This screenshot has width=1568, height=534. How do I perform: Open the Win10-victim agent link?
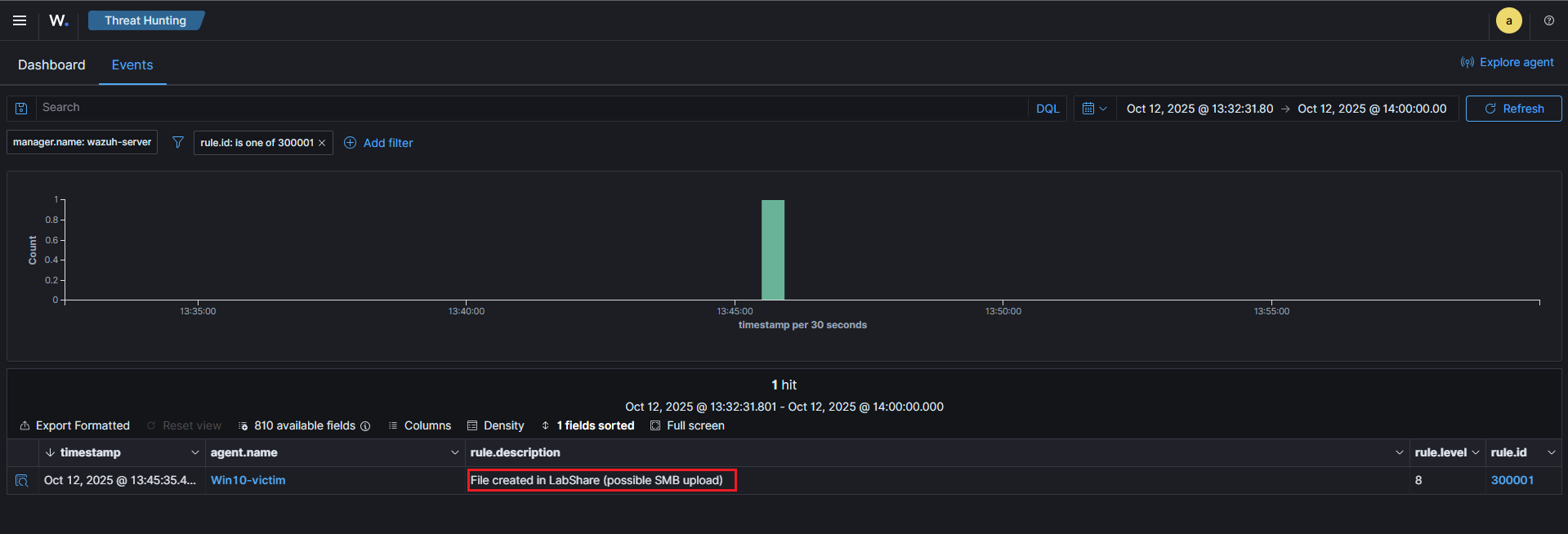pos(248,480)
